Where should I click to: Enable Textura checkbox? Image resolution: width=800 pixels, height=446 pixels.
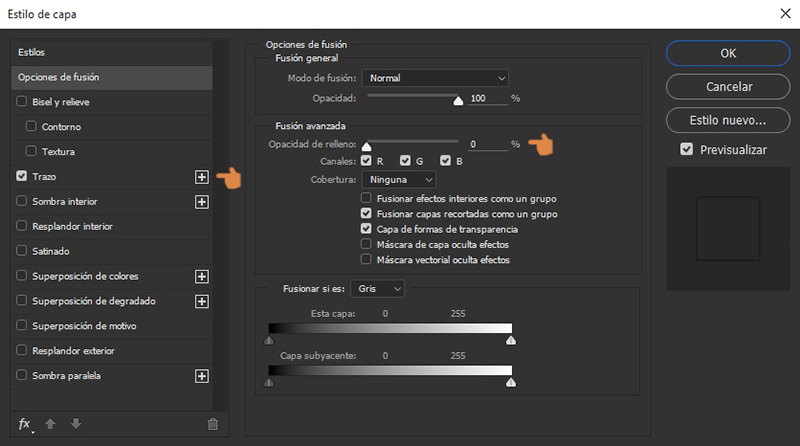click(31, 151)
